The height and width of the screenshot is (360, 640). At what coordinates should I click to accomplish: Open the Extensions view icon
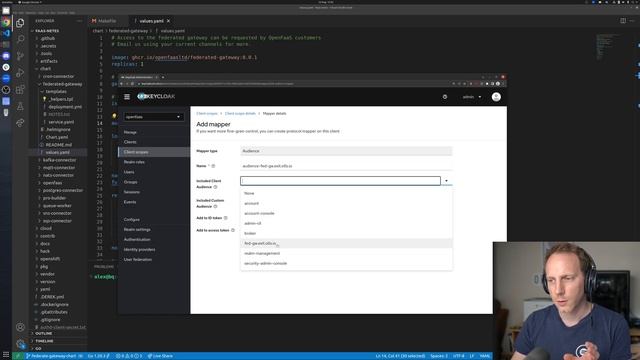[20, 89]
